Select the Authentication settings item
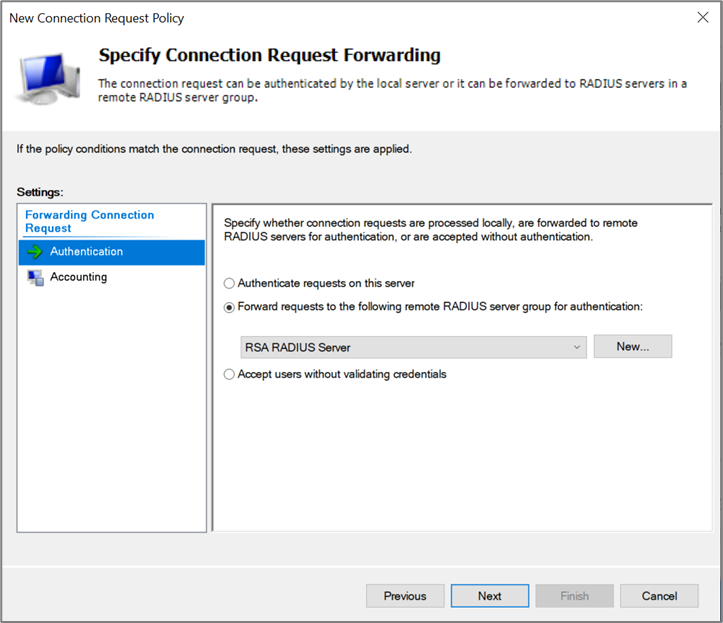 [87, 252]
